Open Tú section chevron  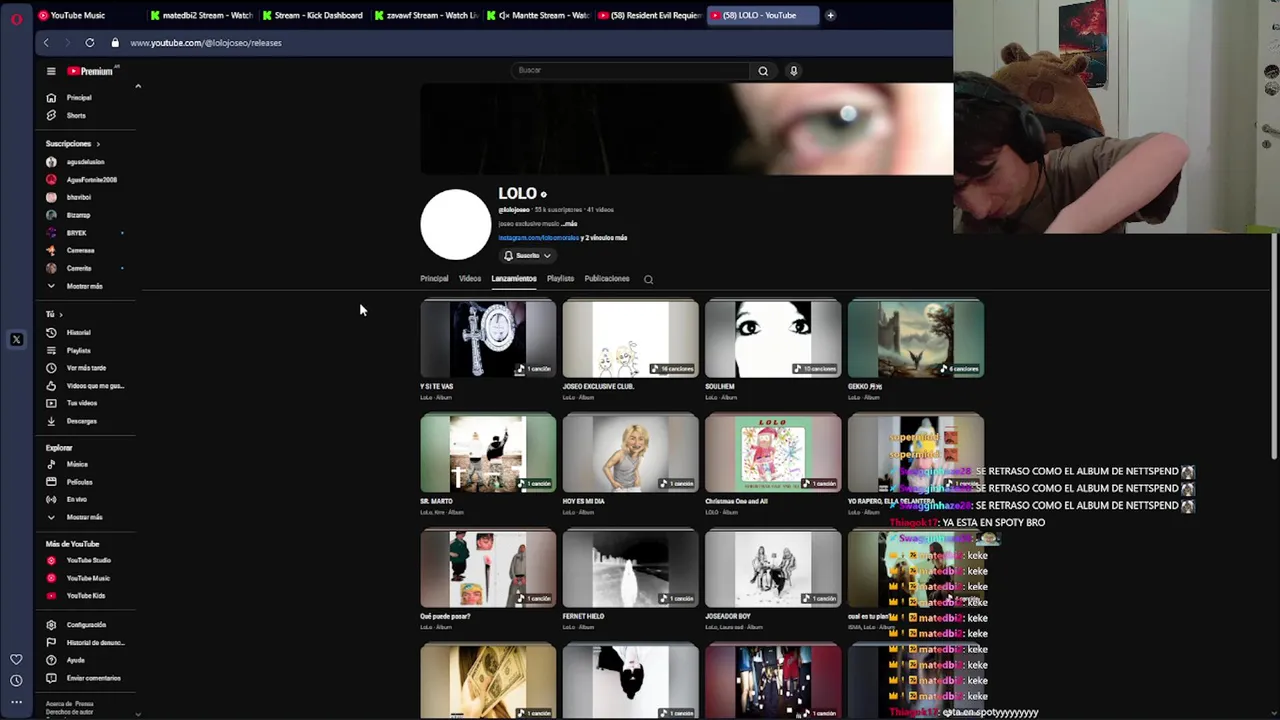[x=60, y=314]
